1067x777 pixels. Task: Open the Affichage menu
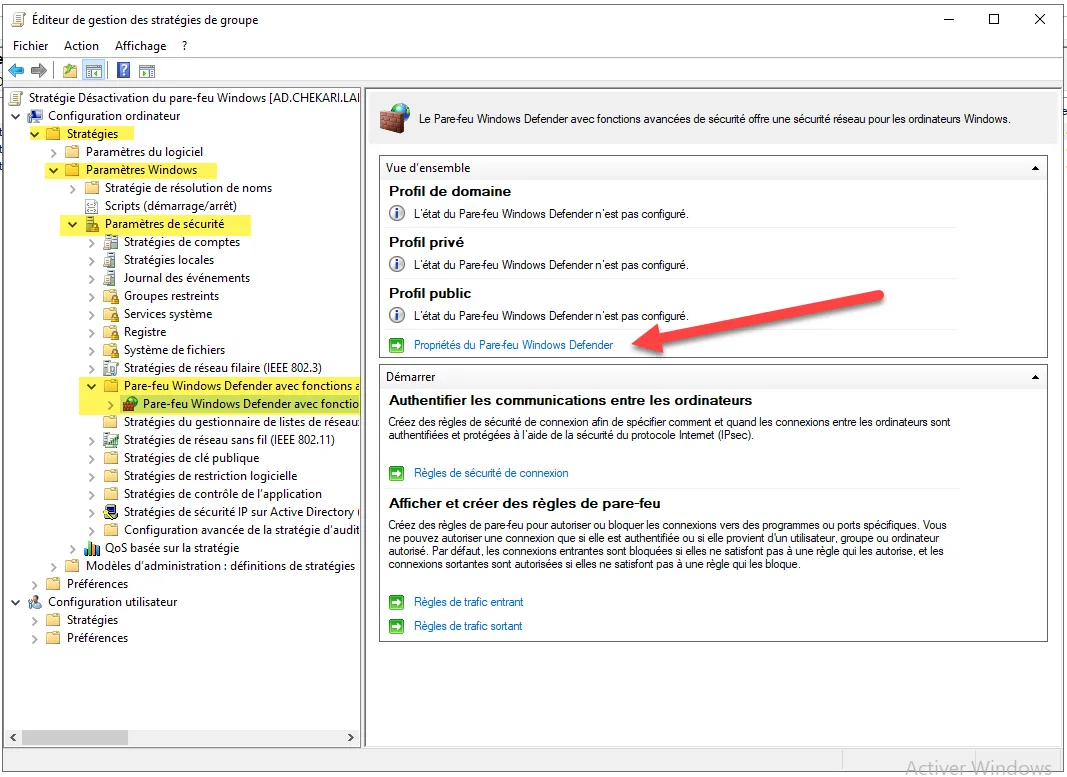(140, 46)
